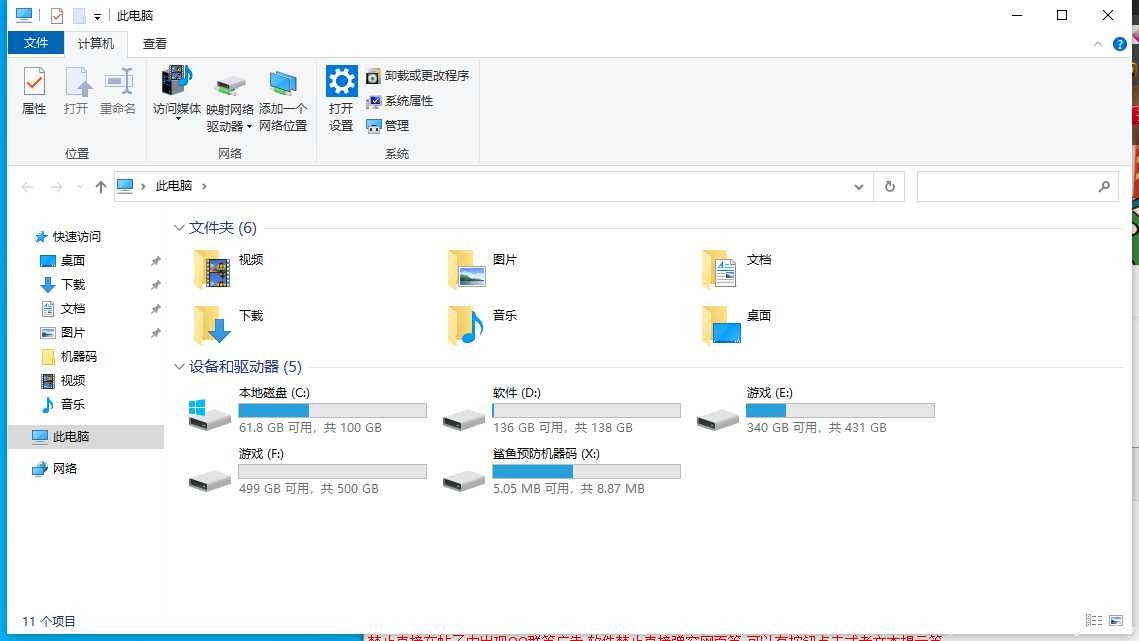Collapse the ribbon with the caret

tap(1098, 44)
